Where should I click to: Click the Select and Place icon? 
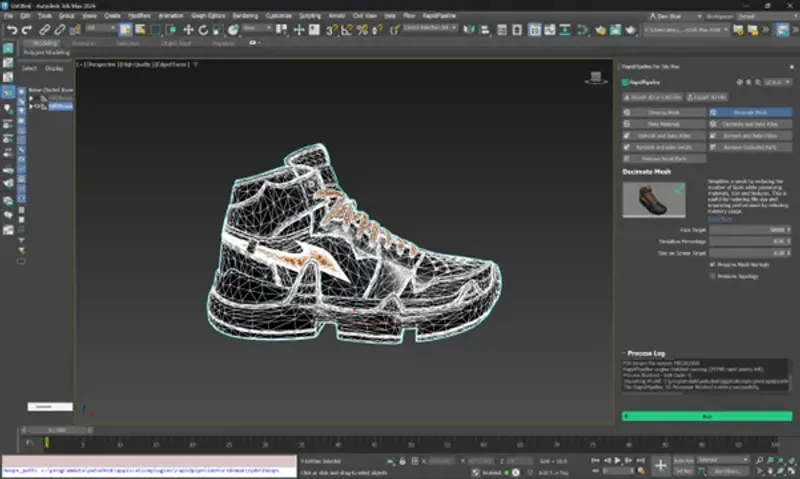click(233, 30)
